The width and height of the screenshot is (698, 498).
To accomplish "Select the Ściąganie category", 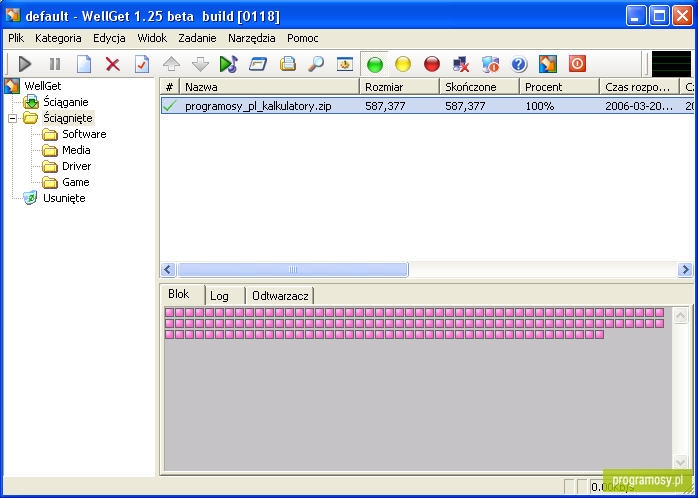I will pyautogui.click(x=65, y=102).
